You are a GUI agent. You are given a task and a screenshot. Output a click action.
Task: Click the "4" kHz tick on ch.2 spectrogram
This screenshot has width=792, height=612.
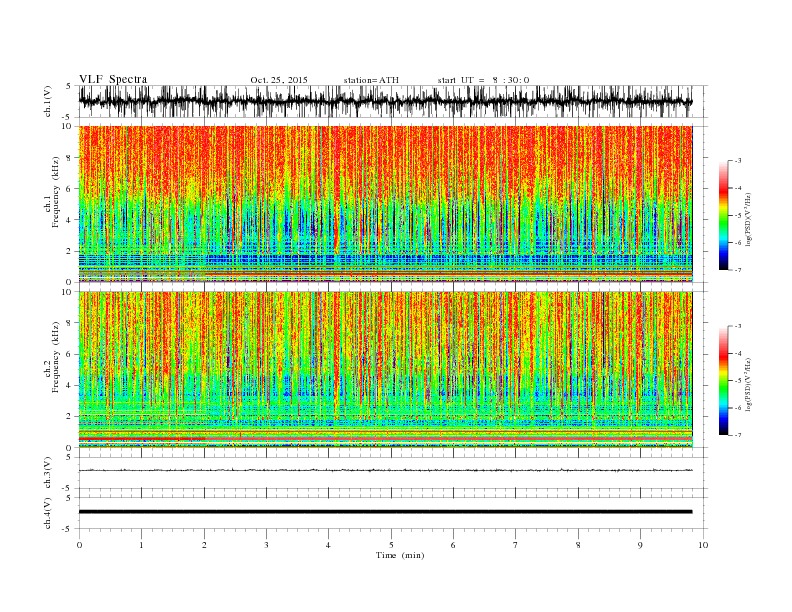pyautogui.click(x=69, y=385)
